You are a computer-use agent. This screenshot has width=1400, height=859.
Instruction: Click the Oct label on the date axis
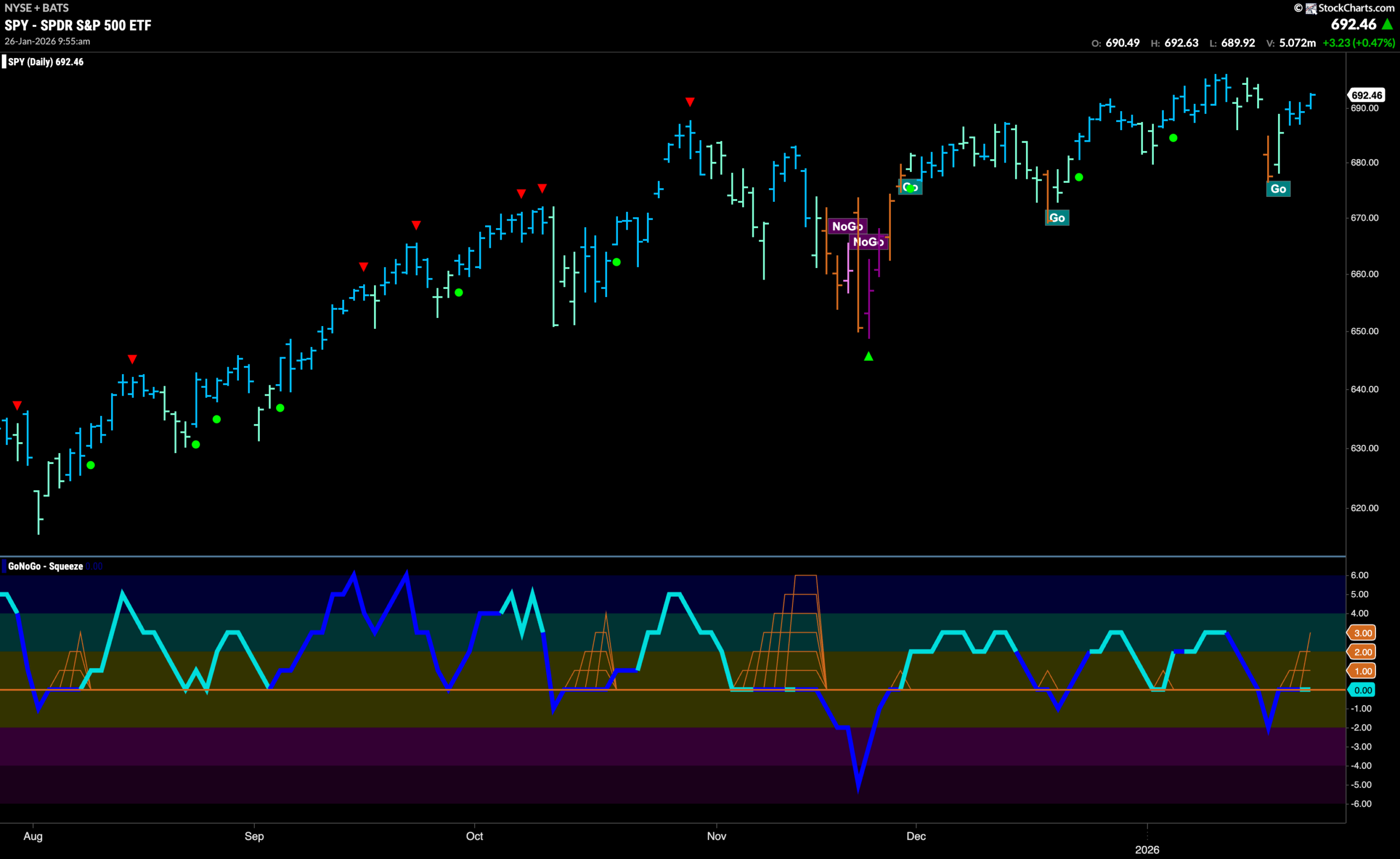point(475,836)
